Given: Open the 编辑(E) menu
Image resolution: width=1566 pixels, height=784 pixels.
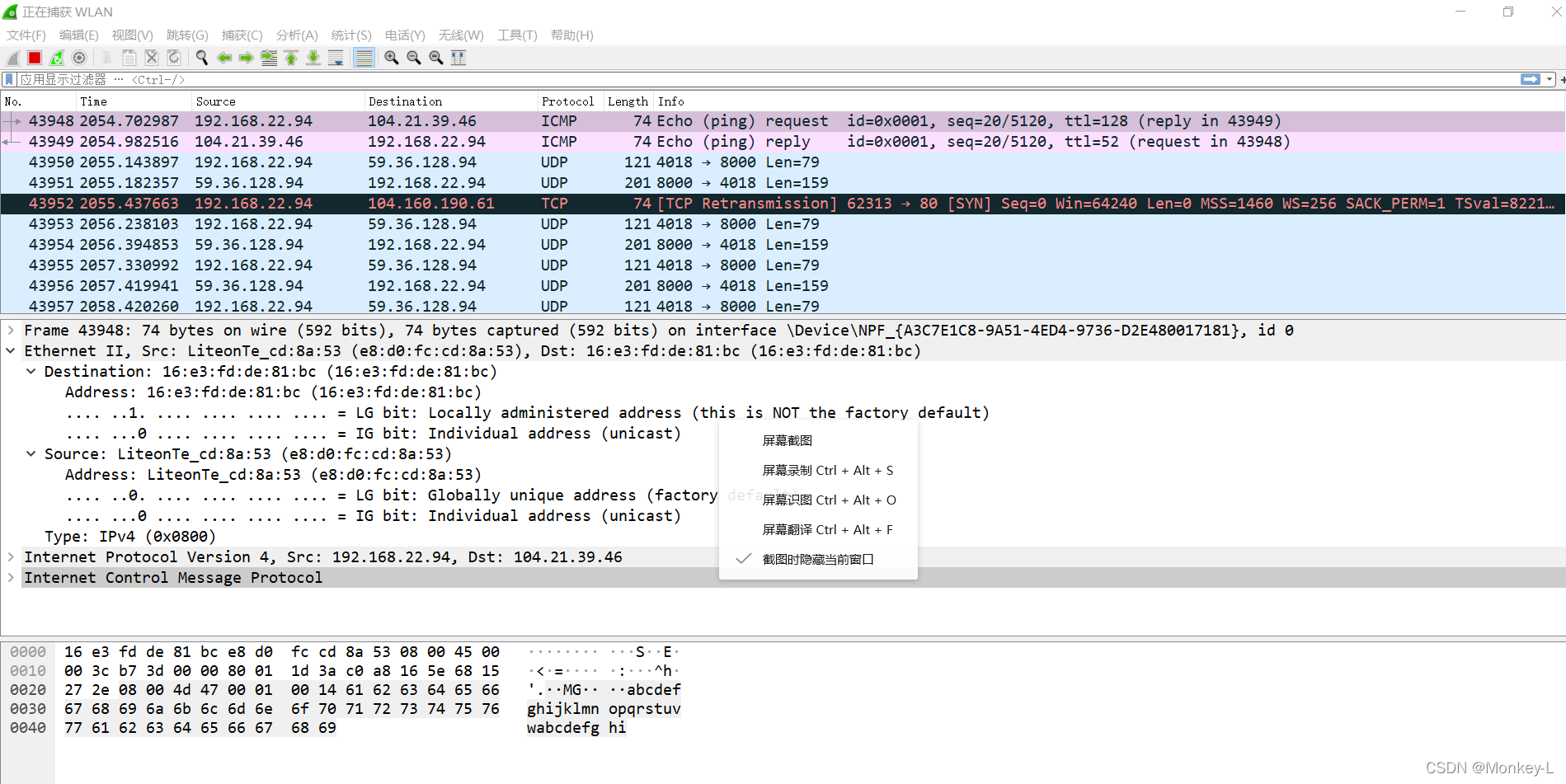Looking at the screenshot, I should [79, 35].
